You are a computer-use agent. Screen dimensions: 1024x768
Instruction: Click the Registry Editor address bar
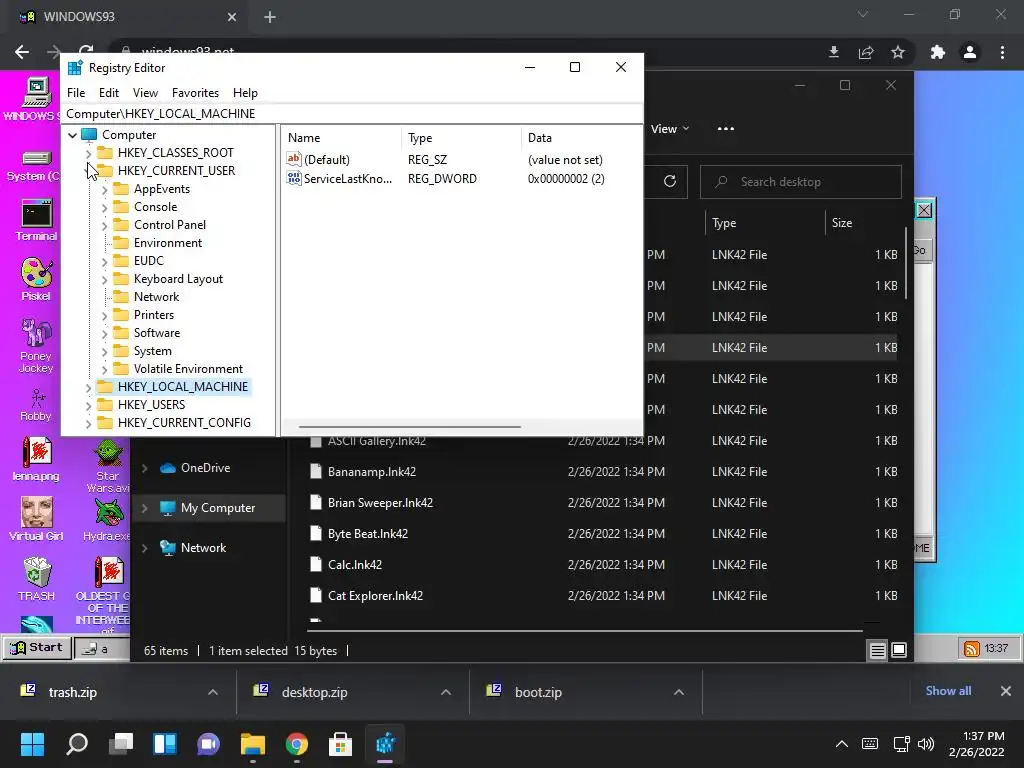[x=351, y=114]
